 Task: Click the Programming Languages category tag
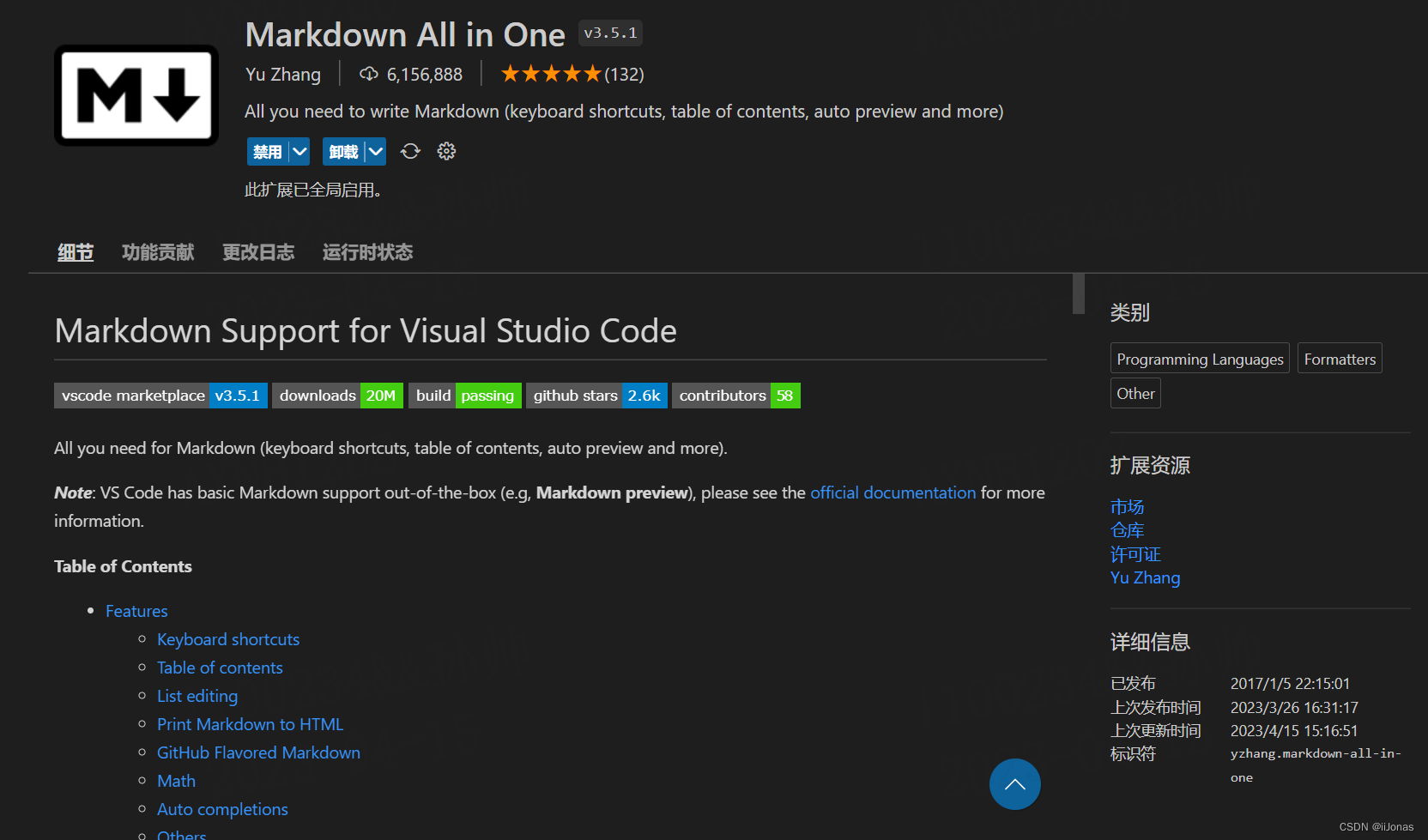pyautogui.click(x=1199, y=359)
